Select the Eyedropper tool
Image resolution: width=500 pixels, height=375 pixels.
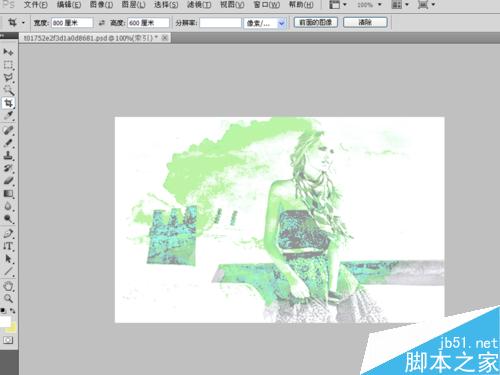(8, 116)
